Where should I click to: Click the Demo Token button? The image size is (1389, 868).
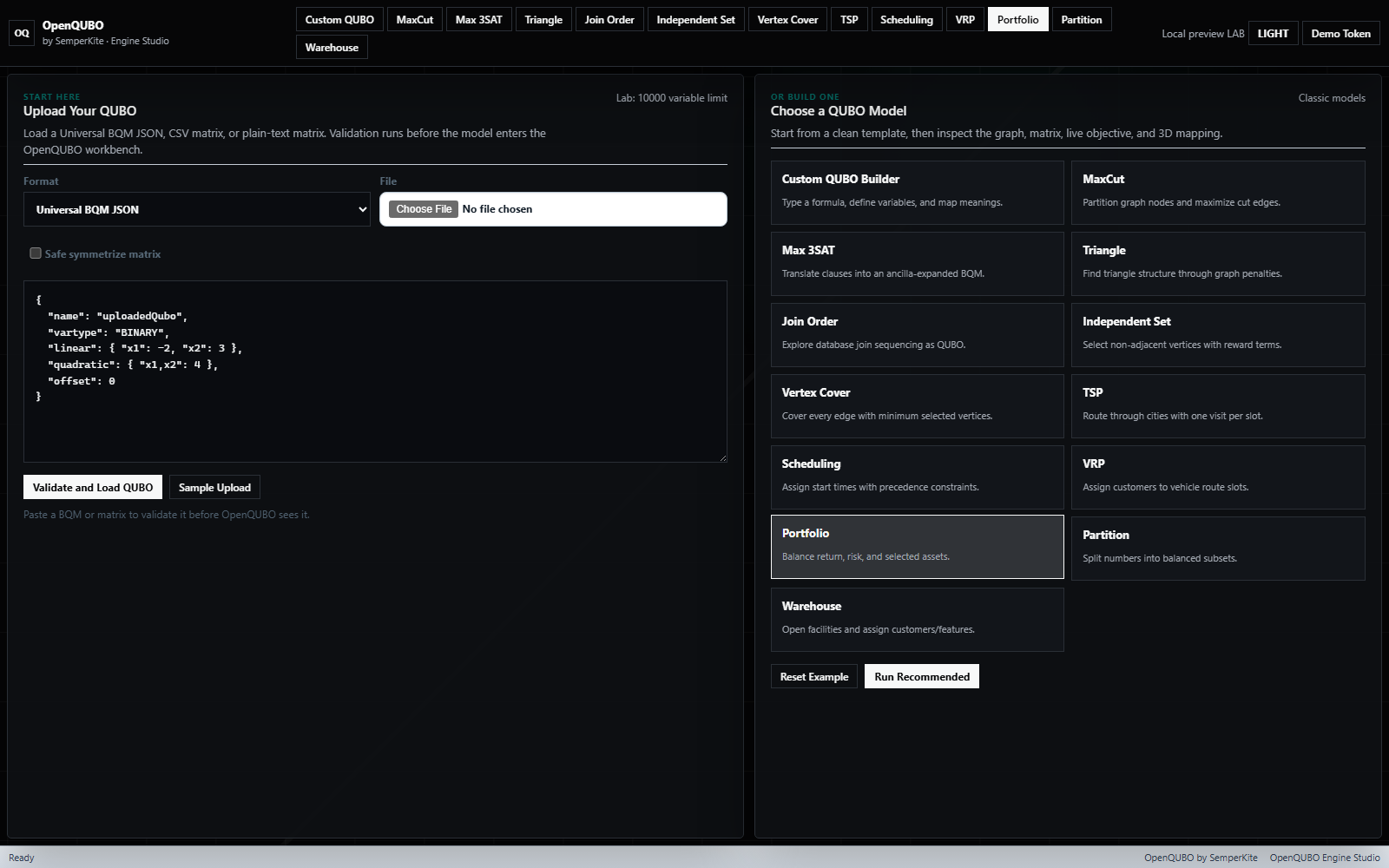[x=1340, y=33]
